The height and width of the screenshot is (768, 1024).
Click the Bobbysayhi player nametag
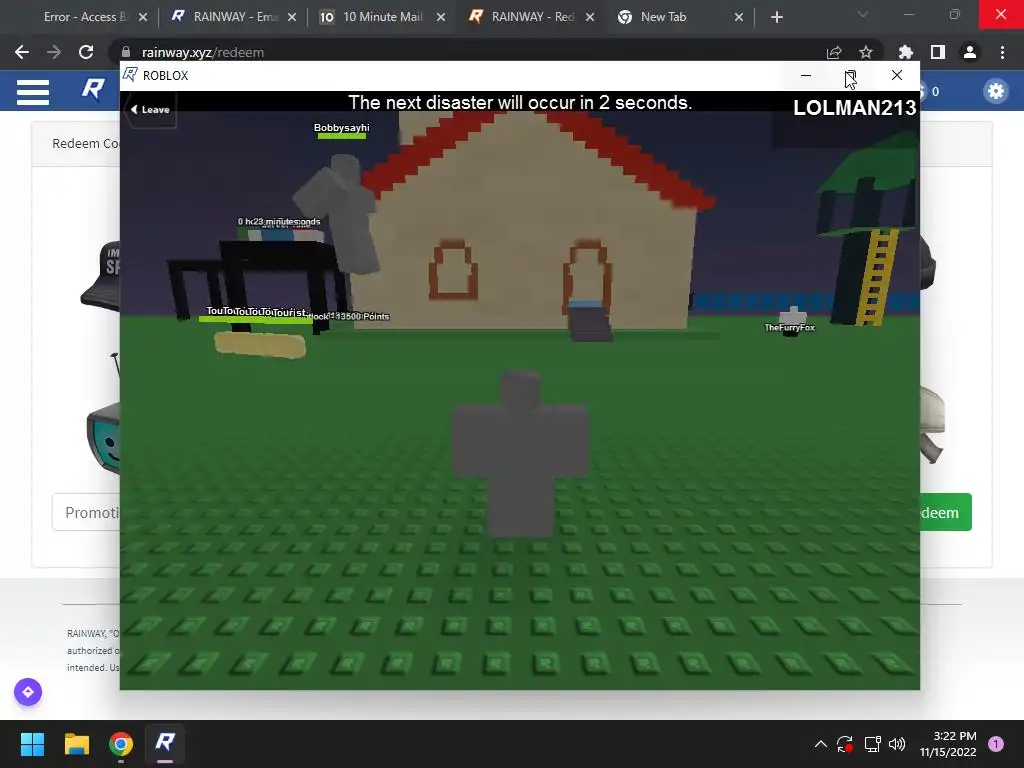pyautogui.click(x=342, y=128)
